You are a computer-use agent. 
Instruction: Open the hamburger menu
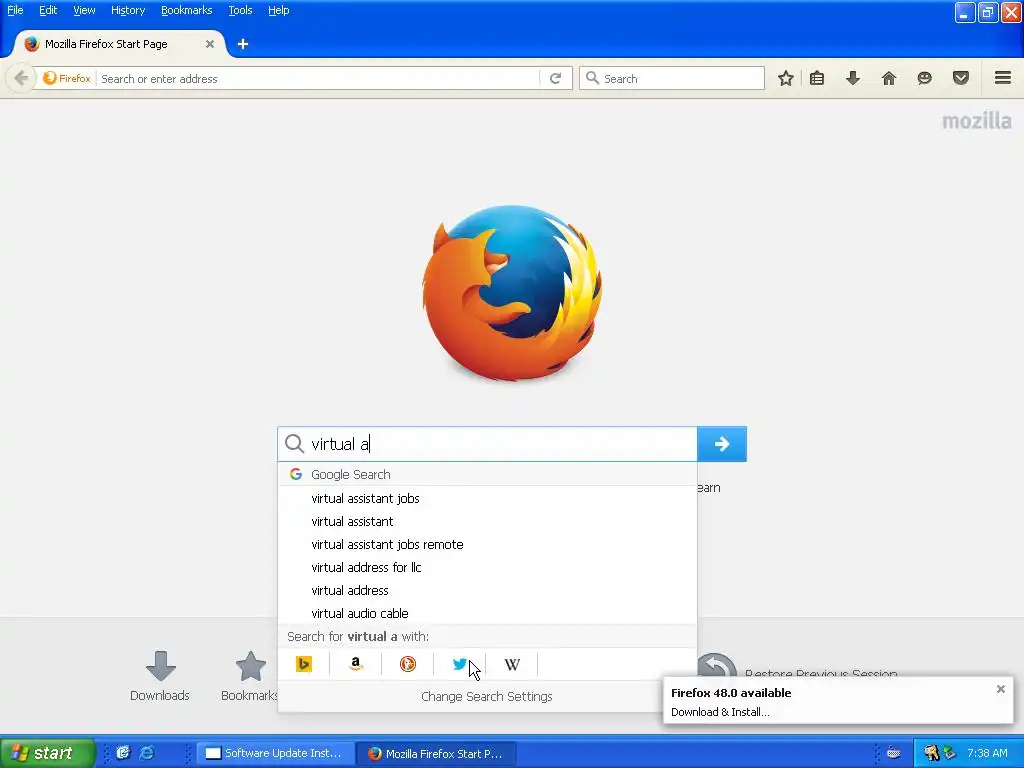(x=1003, y=78)
